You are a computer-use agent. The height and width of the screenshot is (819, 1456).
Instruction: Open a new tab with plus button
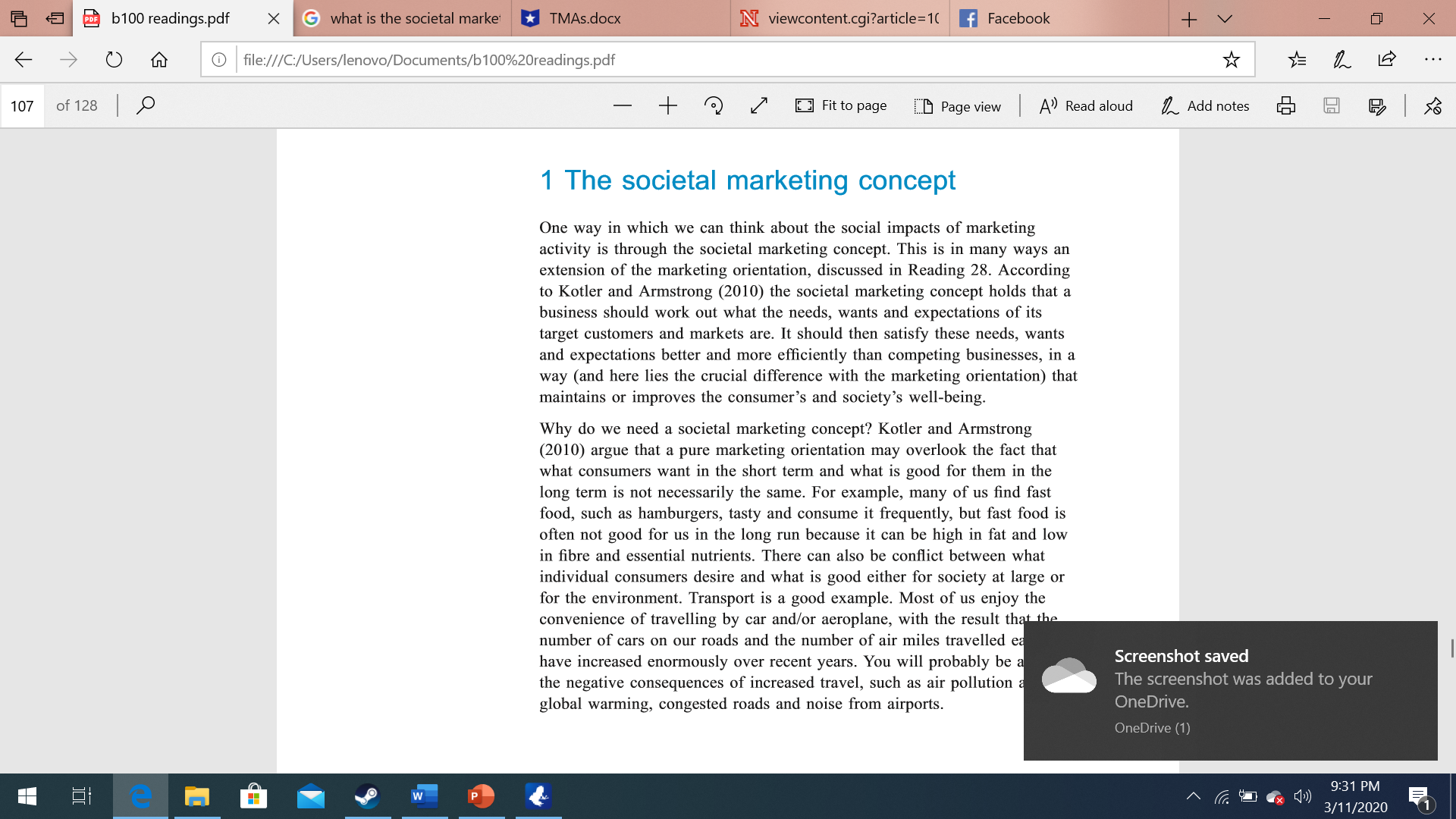pyautogui.click(x=1189, y=19)
